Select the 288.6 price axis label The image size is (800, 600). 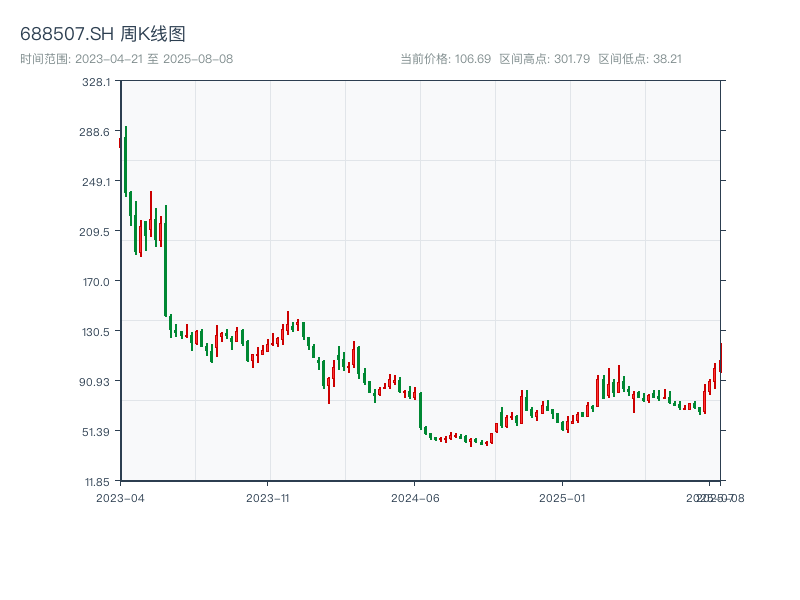(x=96, y=132)
